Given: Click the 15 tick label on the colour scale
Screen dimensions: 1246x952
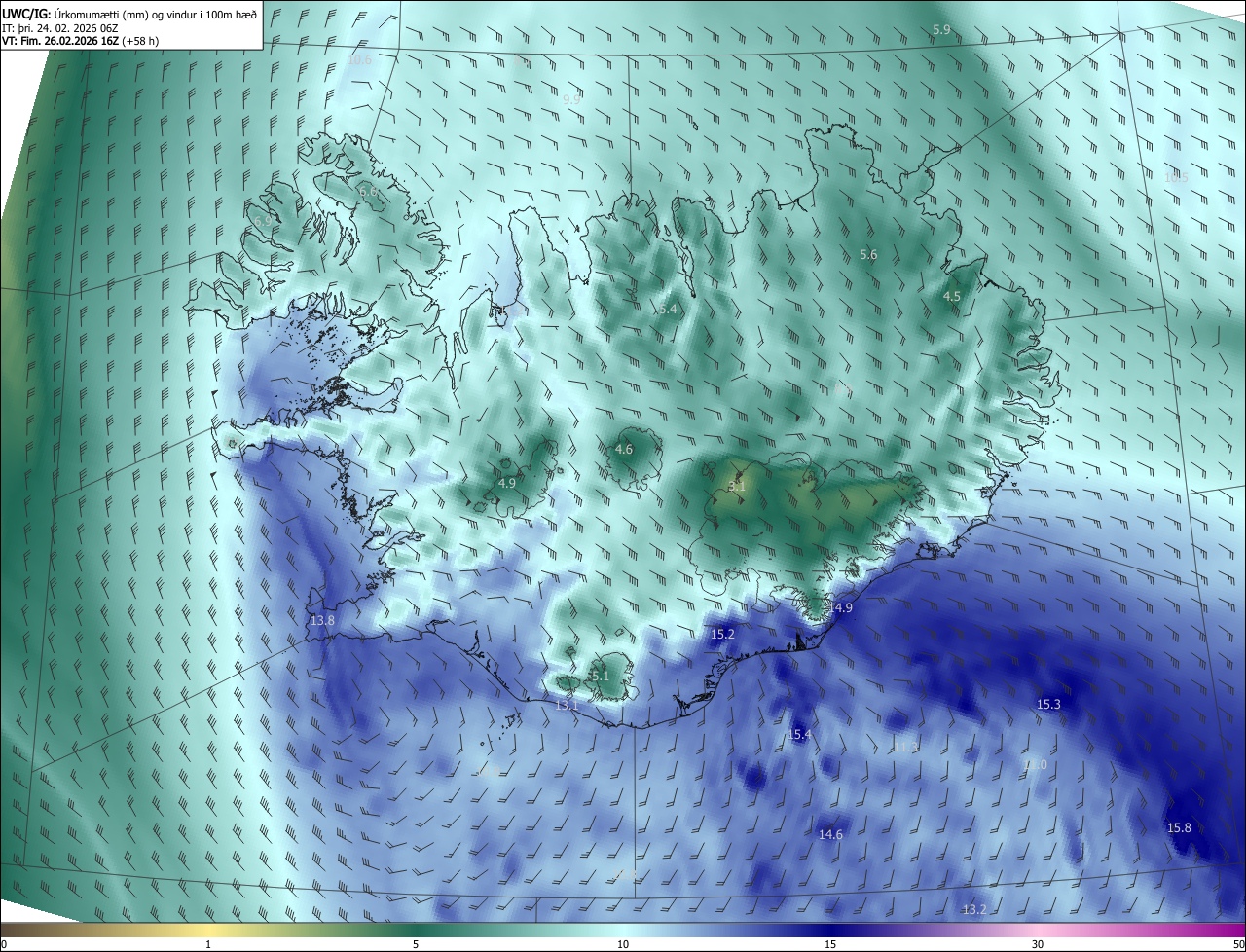Looking at the screenshot, I should (830, 944).
